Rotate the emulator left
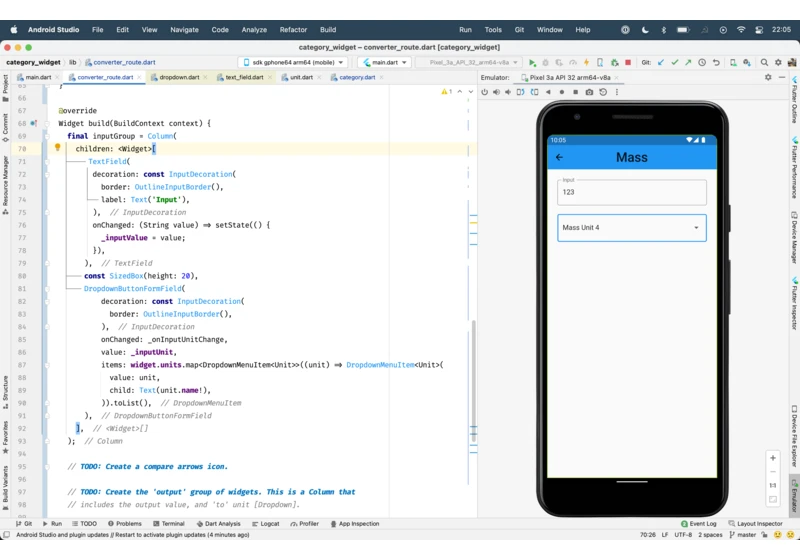Screen dimensions: 800x560 pyautogui.click(x=520, y=92)
